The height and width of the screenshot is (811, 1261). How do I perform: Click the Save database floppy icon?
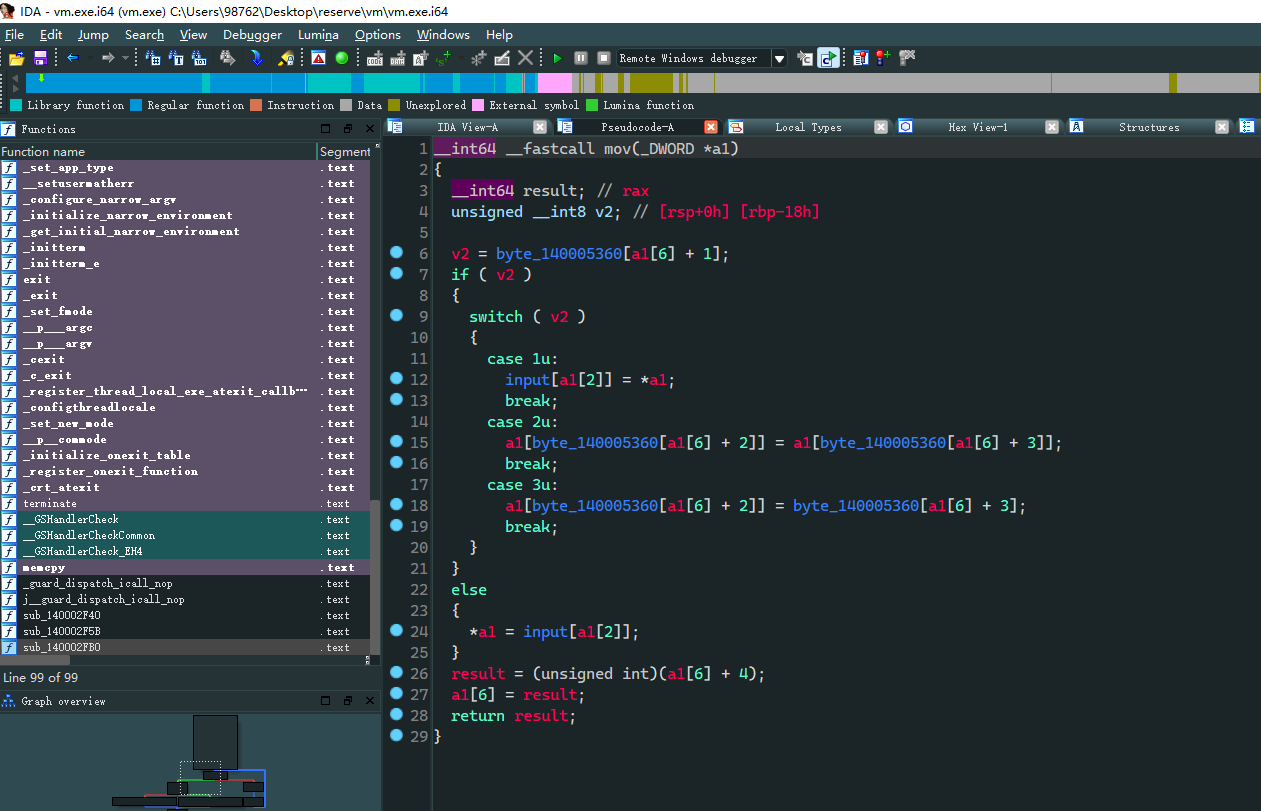[40, 59]
